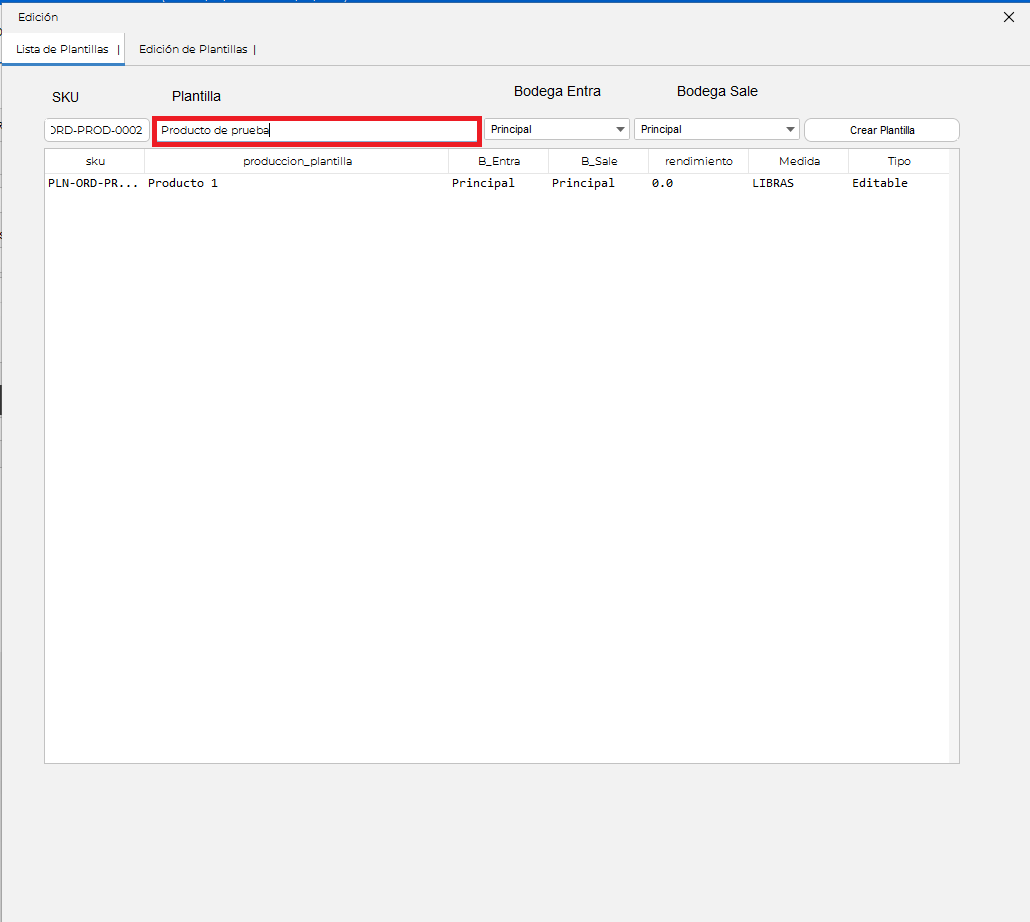Expand the Bodega Sale dropdown arrow

(790, 129)
